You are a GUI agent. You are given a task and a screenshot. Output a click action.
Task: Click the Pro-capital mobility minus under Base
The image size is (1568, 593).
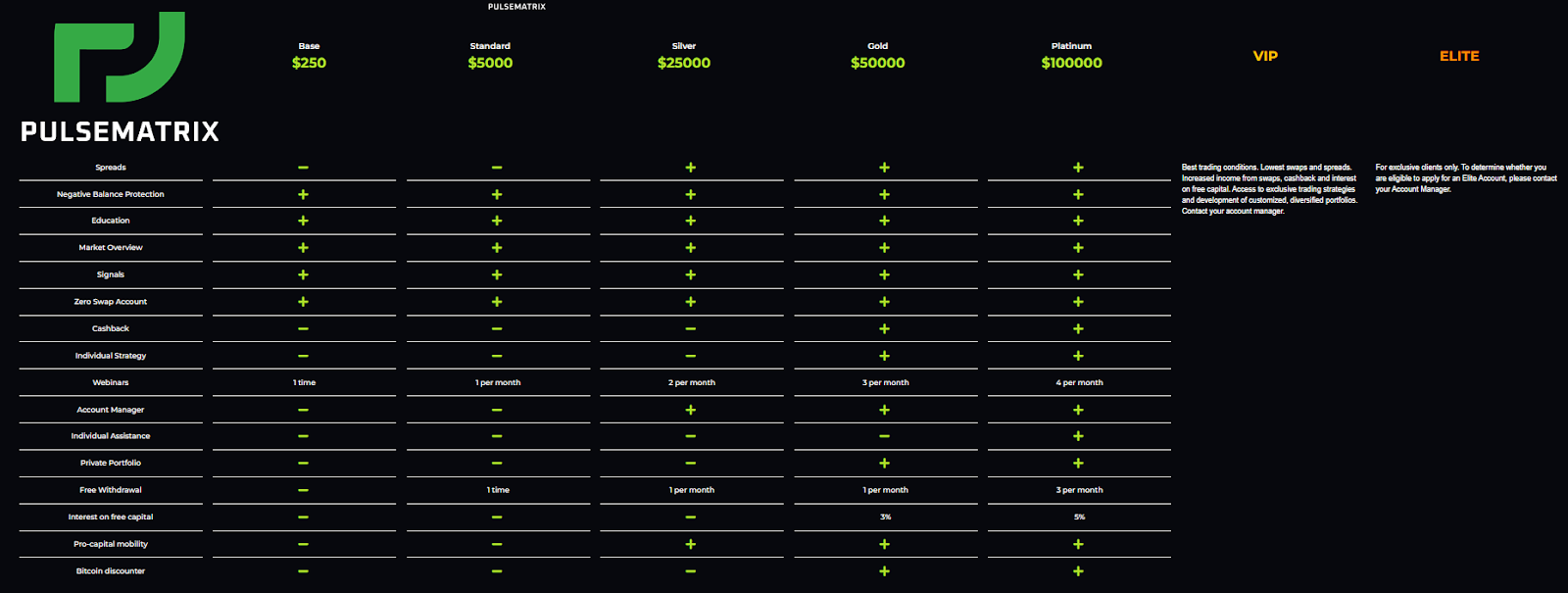coord(303,544)
